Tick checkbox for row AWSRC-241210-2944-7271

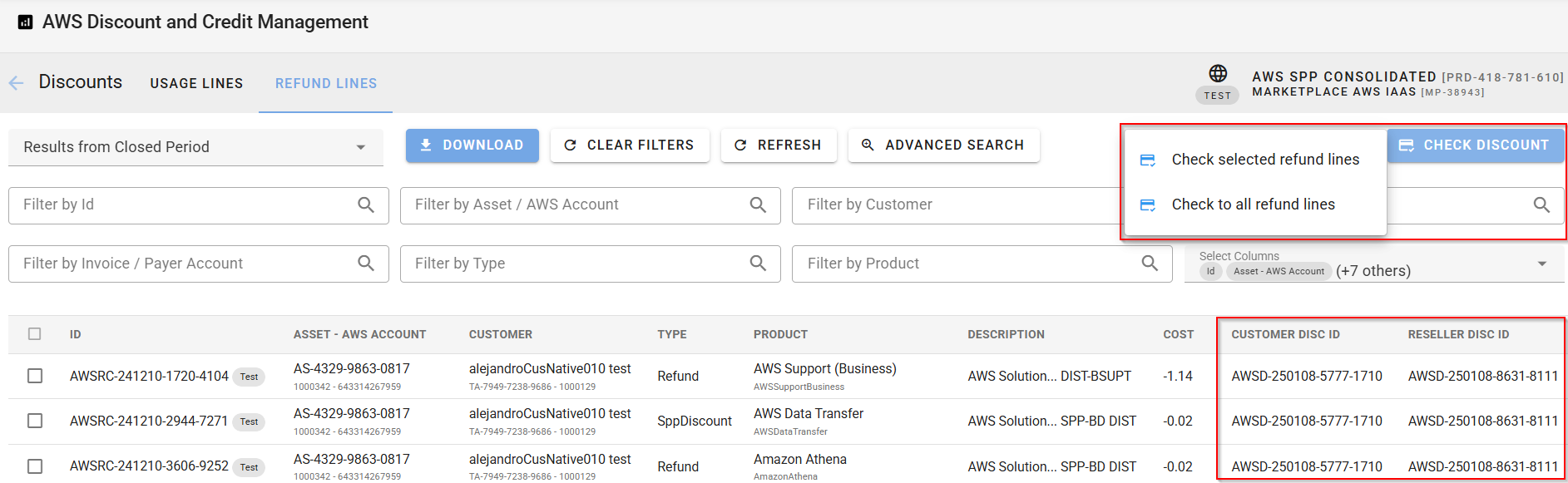[35, 421]
